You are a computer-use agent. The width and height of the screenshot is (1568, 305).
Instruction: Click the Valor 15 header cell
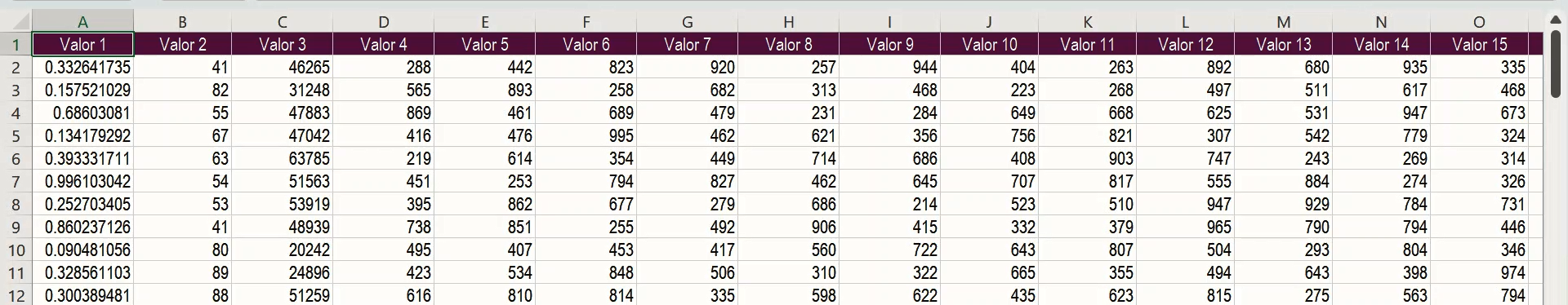point(1479,44)
